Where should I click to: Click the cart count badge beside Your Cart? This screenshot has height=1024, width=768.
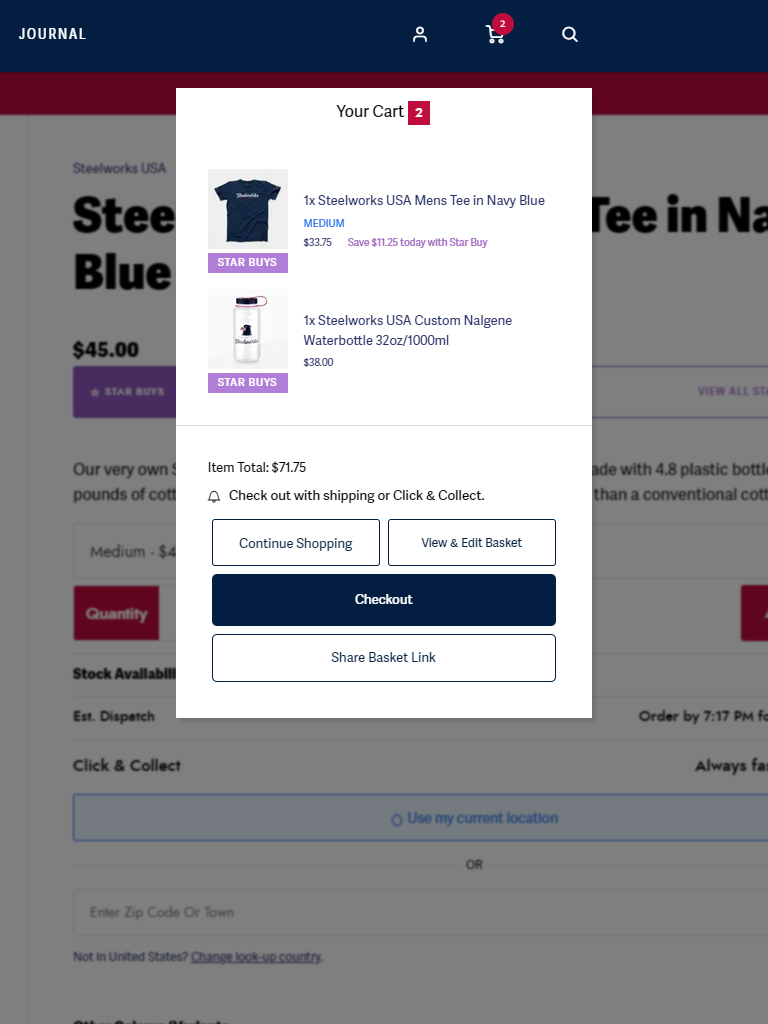pos(419,113)
